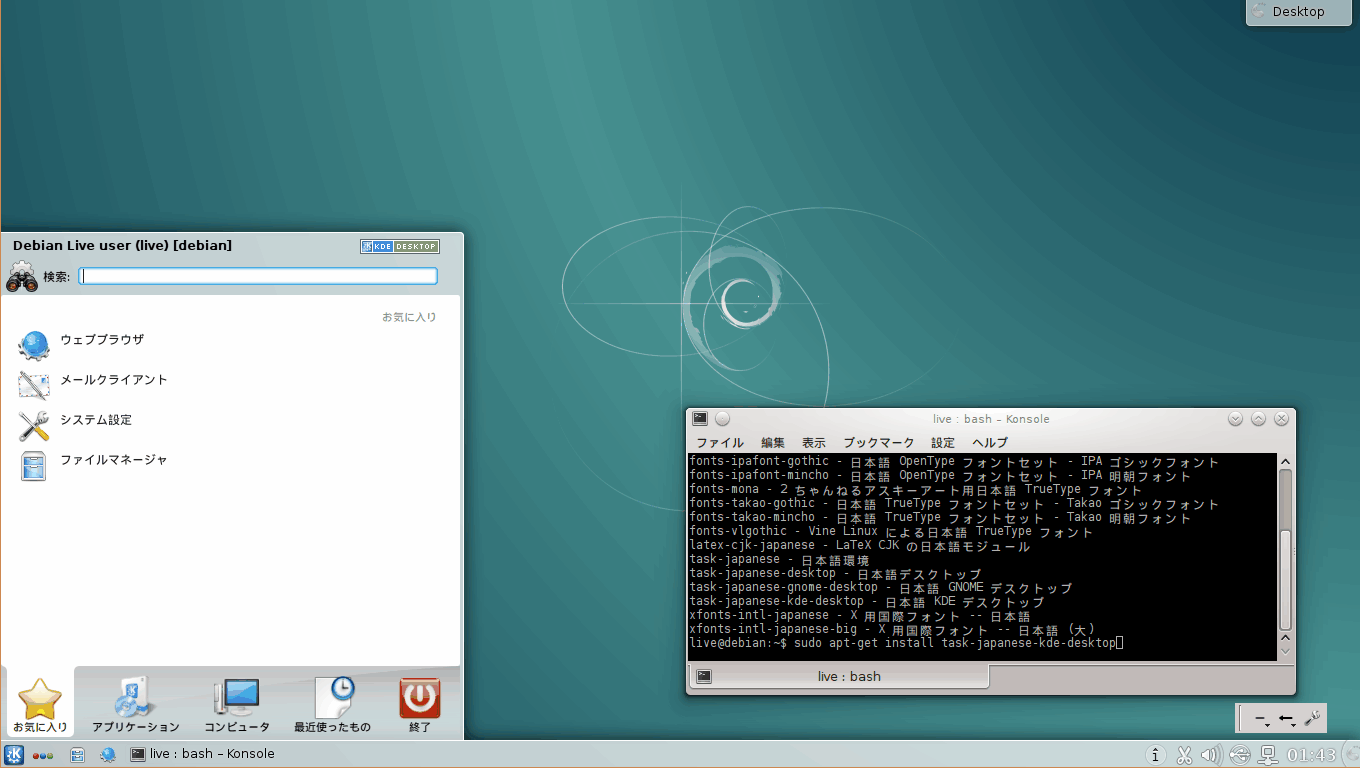Launch メールクライアント from favorites
Image resolution: width=1360 pixels, height=768 pixels.
(231, 384)
